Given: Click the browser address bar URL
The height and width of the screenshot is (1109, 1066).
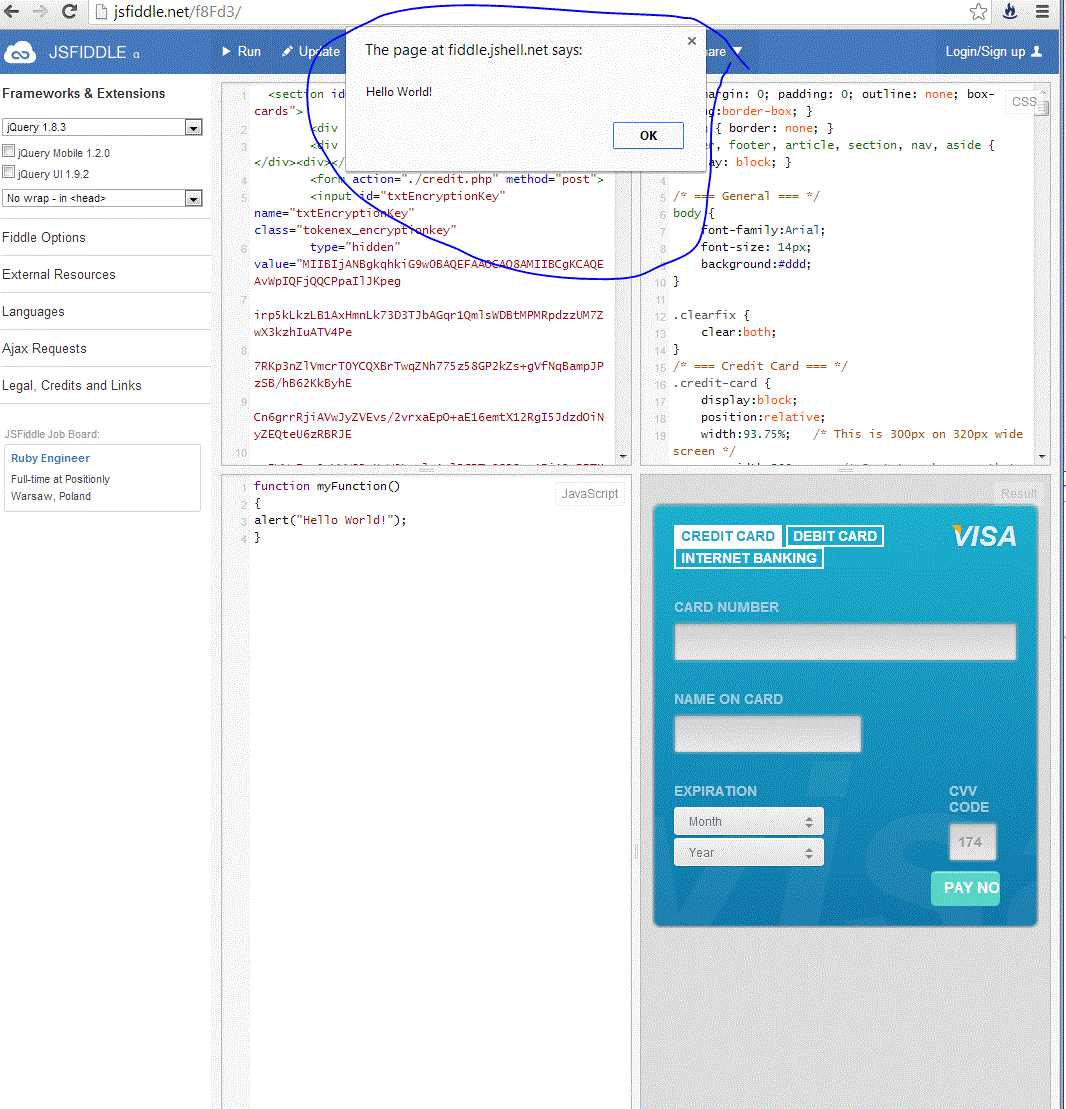Looking at the screenshot, I should point(177,12).
